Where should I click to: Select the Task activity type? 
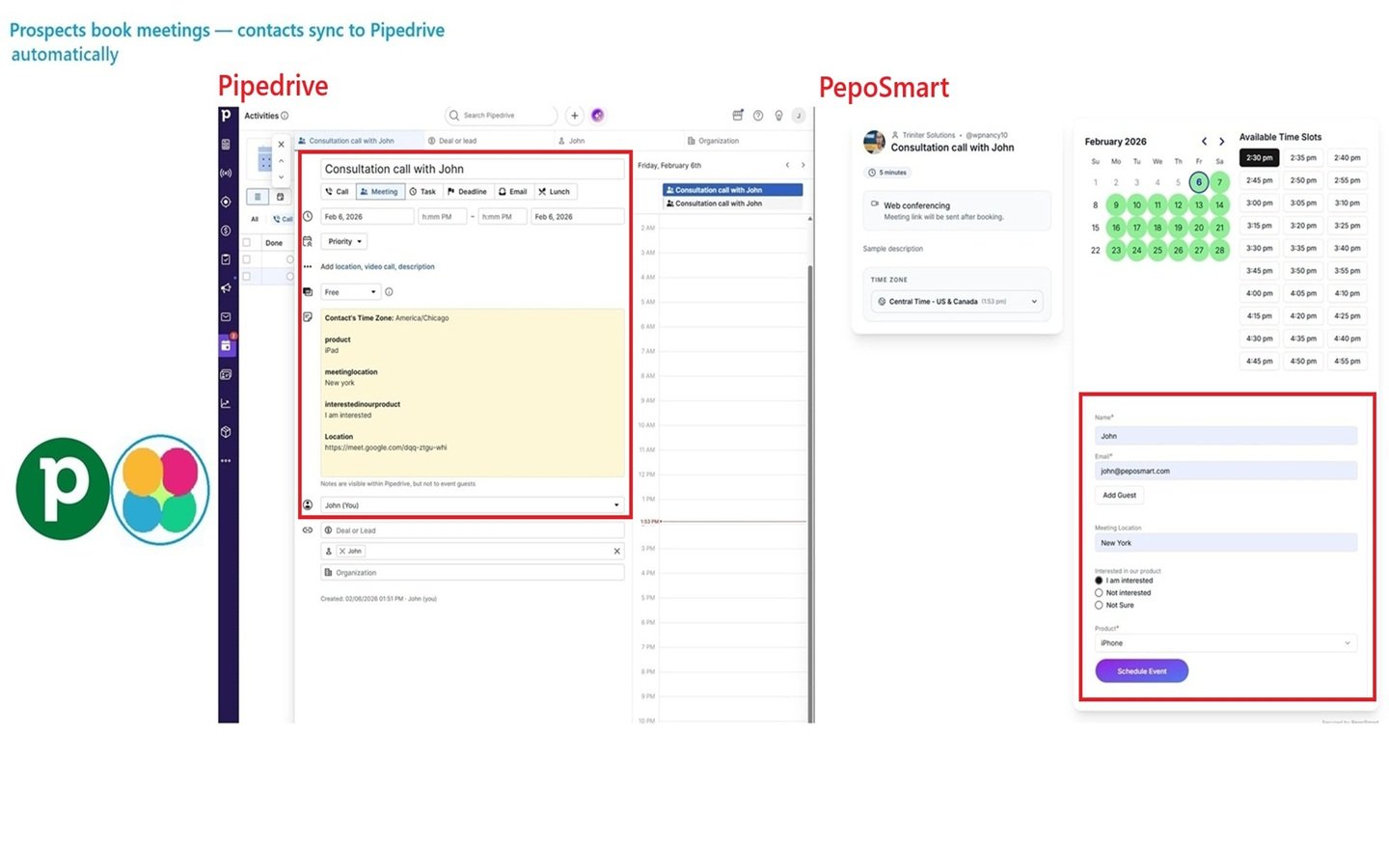point(423,191)
